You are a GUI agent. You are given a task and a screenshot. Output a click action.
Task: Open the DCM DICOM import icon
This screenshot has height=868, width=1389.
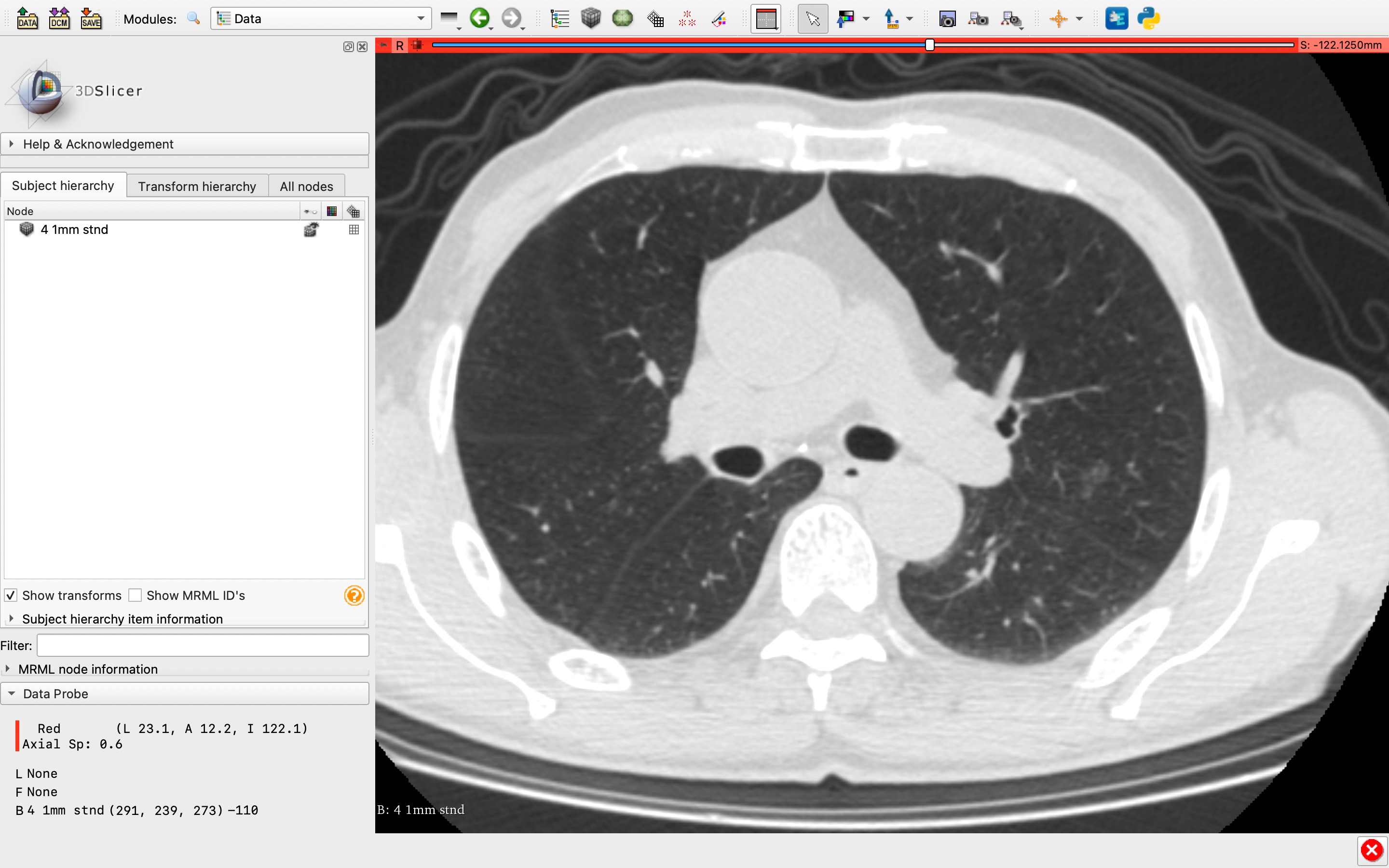[59, 18]
